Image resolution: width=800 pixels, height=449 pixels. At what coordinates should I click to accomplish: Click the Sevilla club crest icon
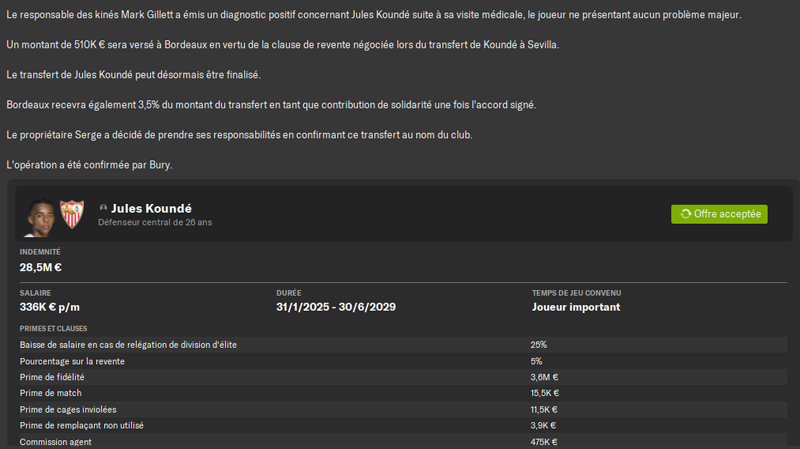[72, 214]
